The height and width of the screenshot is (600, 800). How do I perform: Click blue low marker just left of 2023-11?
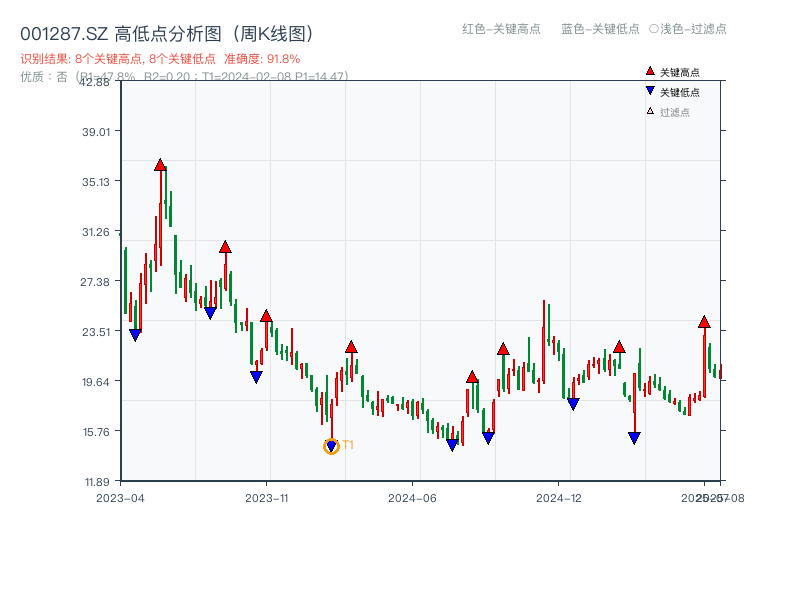[x=256, y=377]
